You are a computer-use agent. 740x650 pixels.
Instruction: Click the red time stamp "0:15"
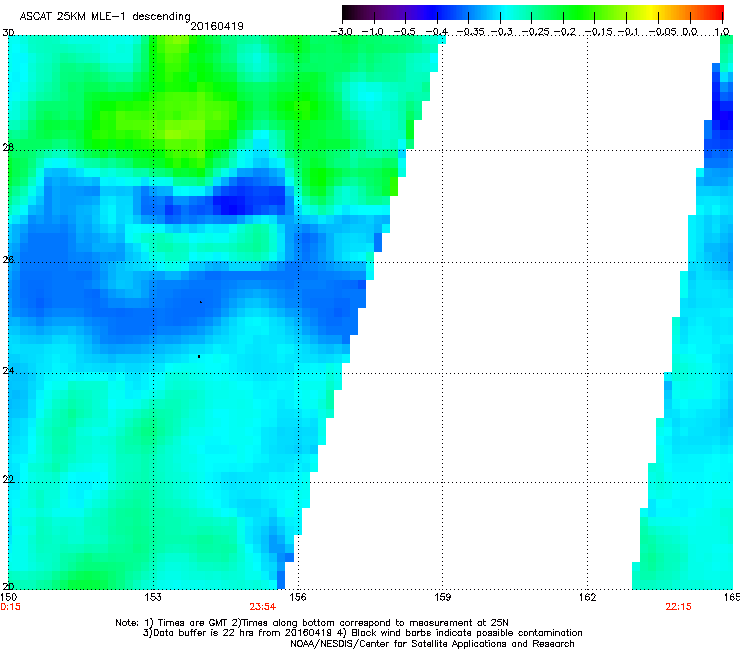click(10, 607)
